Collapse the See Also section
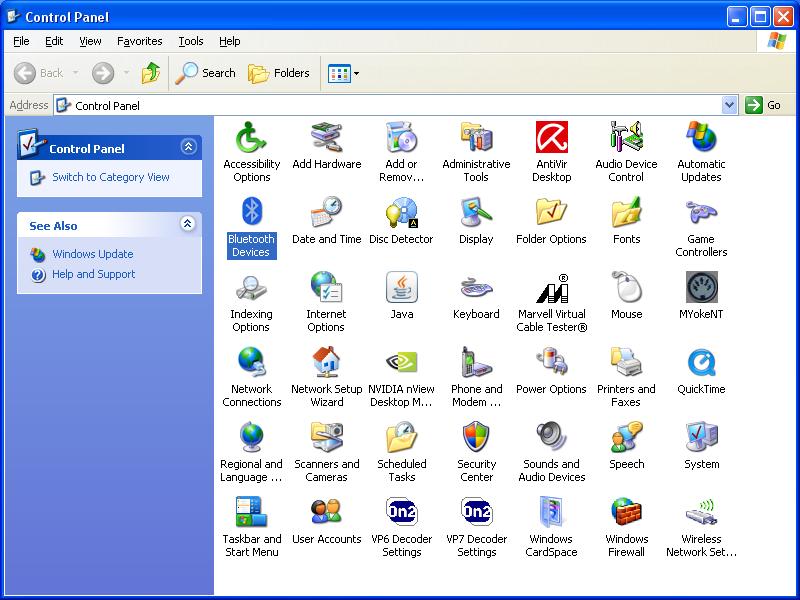This screenshot has width=800, height=600. (188, 223)
